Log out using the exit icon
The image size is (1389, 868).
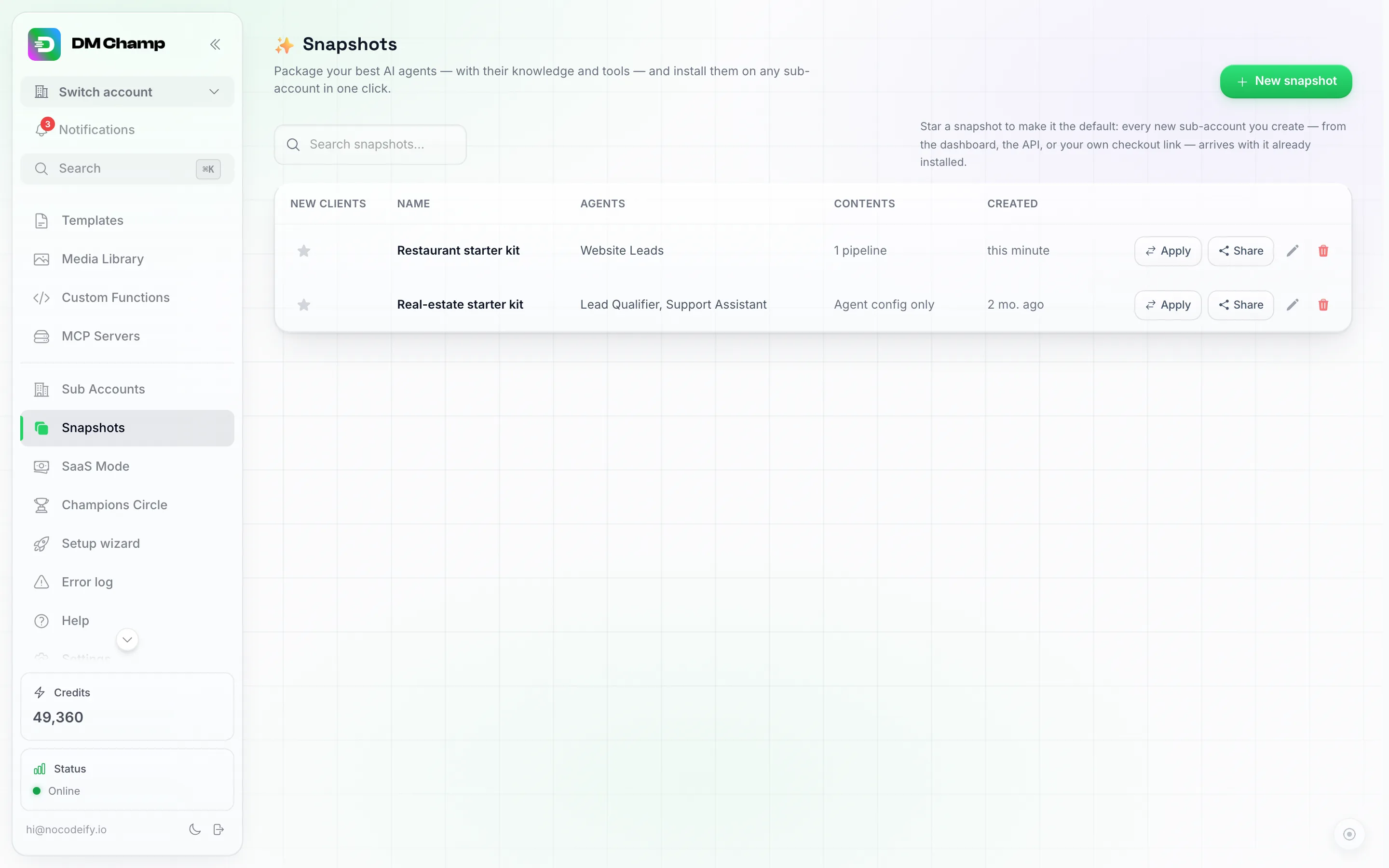coord(218,829)
